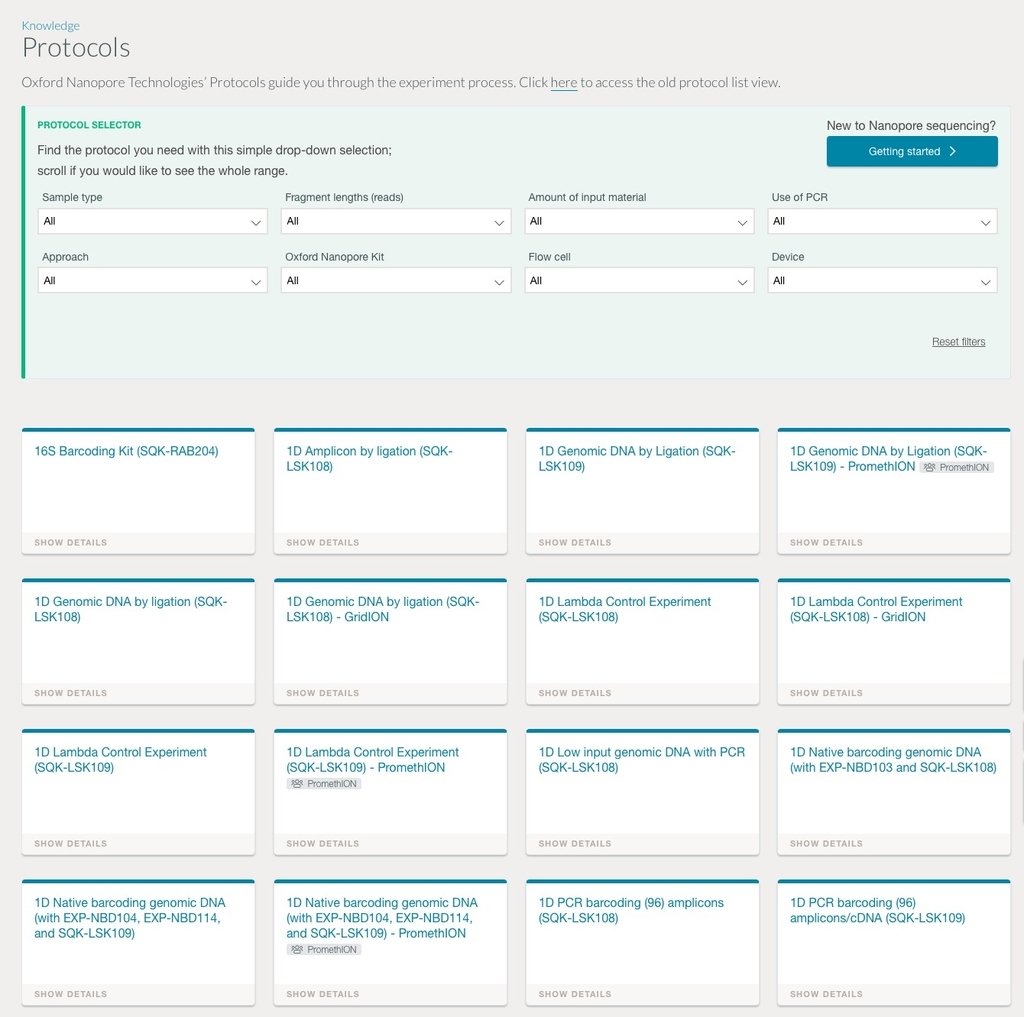Click the Knowledge breadcrumb link
The image size is (1024, 1017).
(x=50, y=25)
